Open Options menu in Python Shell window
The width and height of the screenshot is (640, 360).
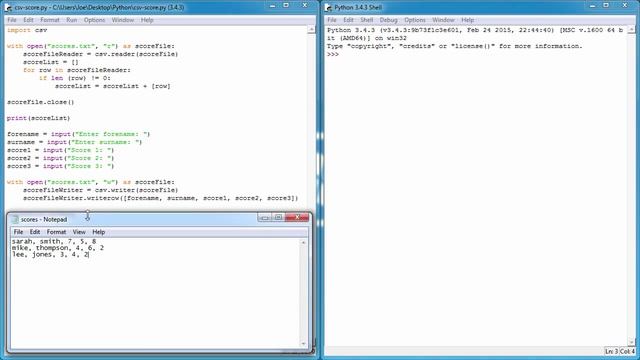(415, 20)
